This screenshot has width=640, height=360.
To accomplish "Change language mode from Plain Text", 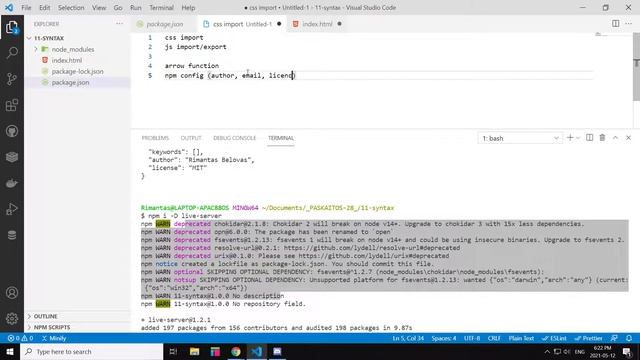I will coord(521,338).
